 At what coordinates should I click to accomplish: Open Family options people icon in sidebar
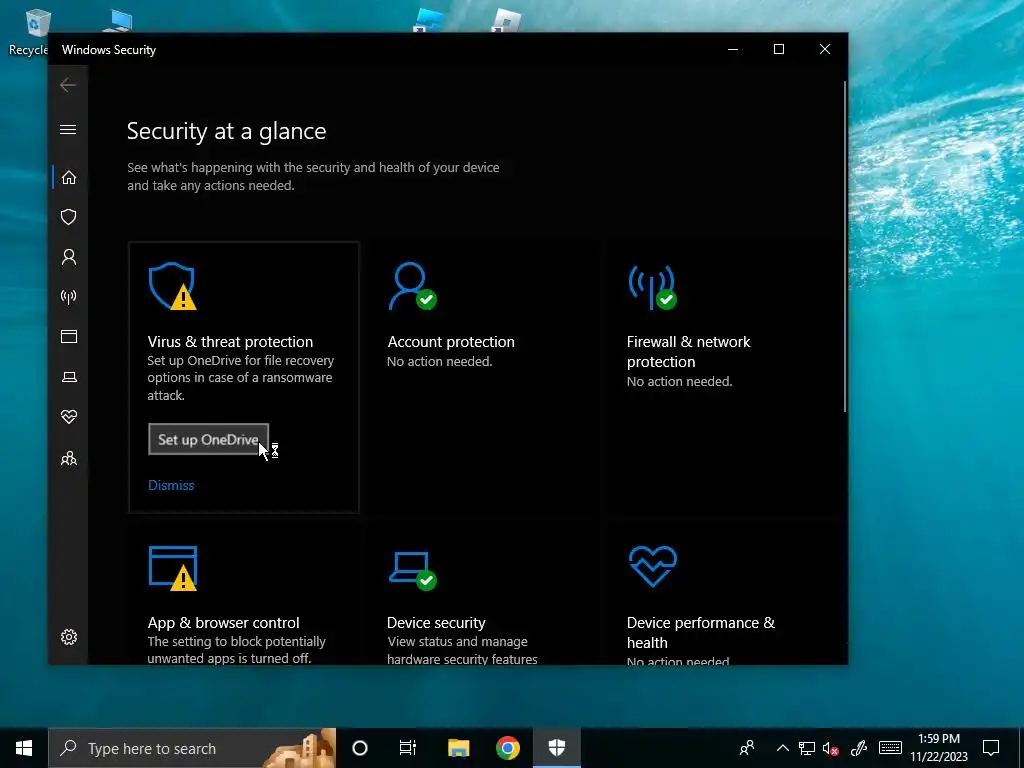69,458
